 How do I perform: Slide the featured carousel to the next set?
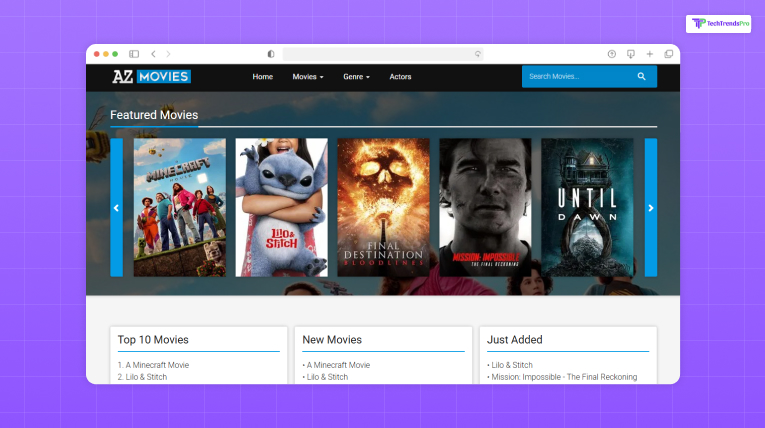click(651, 207)
